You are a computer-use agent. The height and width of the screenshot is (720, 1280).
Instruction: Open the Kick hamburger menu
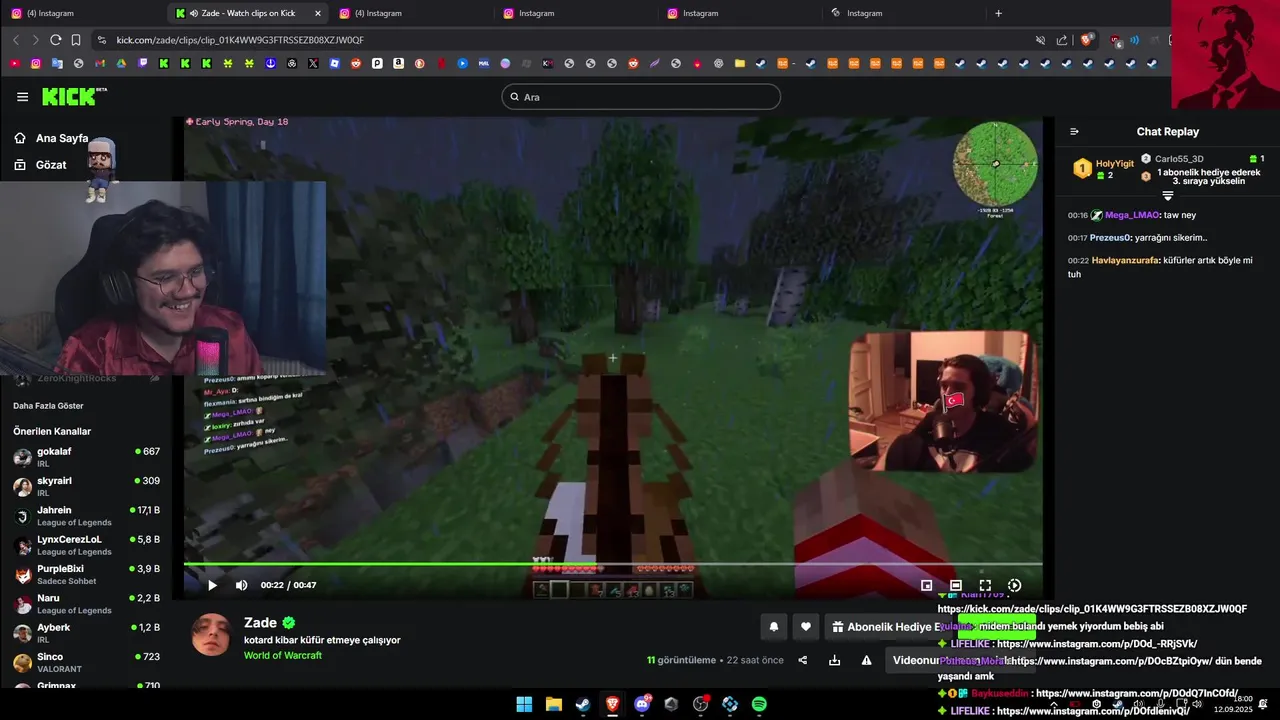point(22,97)
